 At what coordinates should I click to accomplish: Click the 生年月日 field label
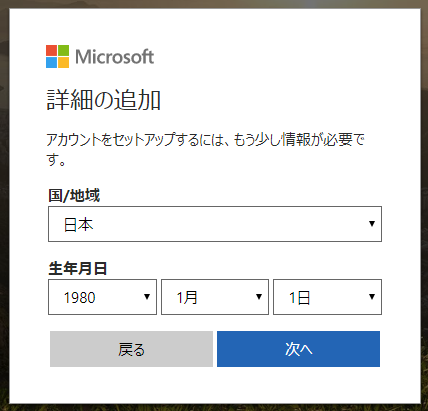pyautogui.click(x=78, y=268)
